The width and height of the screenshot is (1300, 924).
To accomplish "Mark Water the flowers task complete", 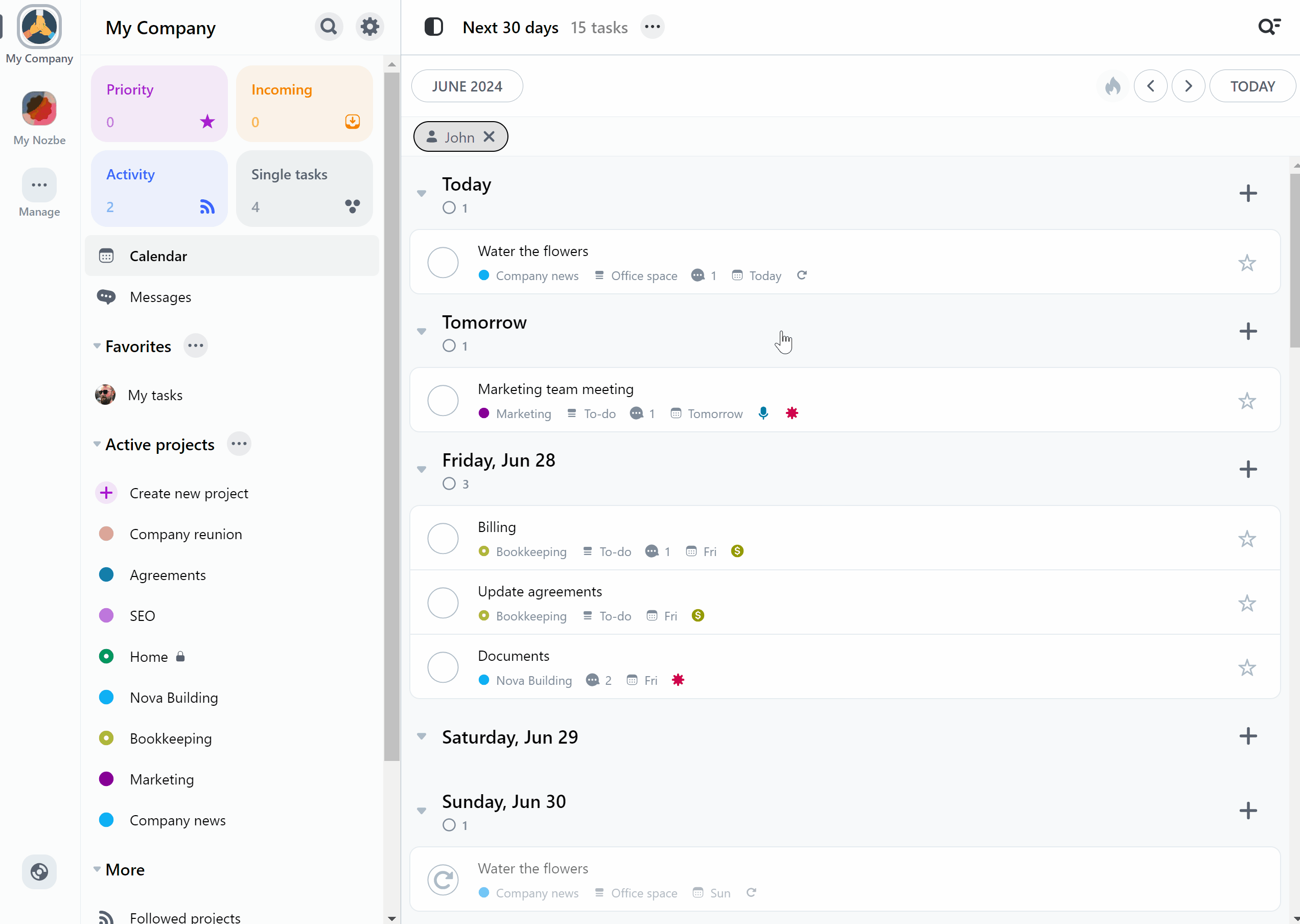I will (x=443, y=262).
